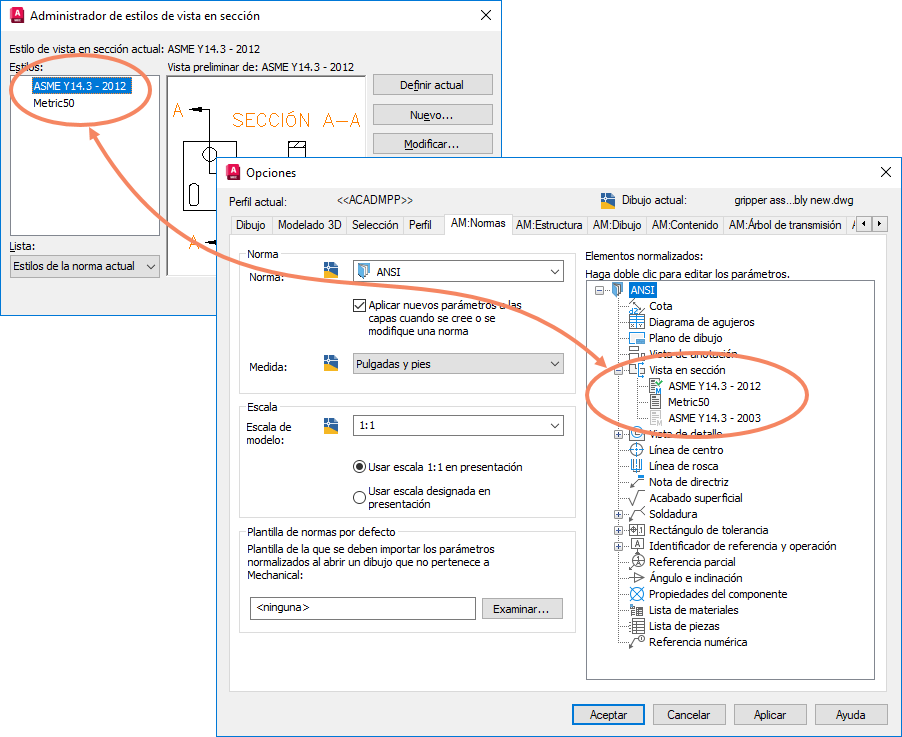Open the Lista dropdown in style manager

click(85, 266)
